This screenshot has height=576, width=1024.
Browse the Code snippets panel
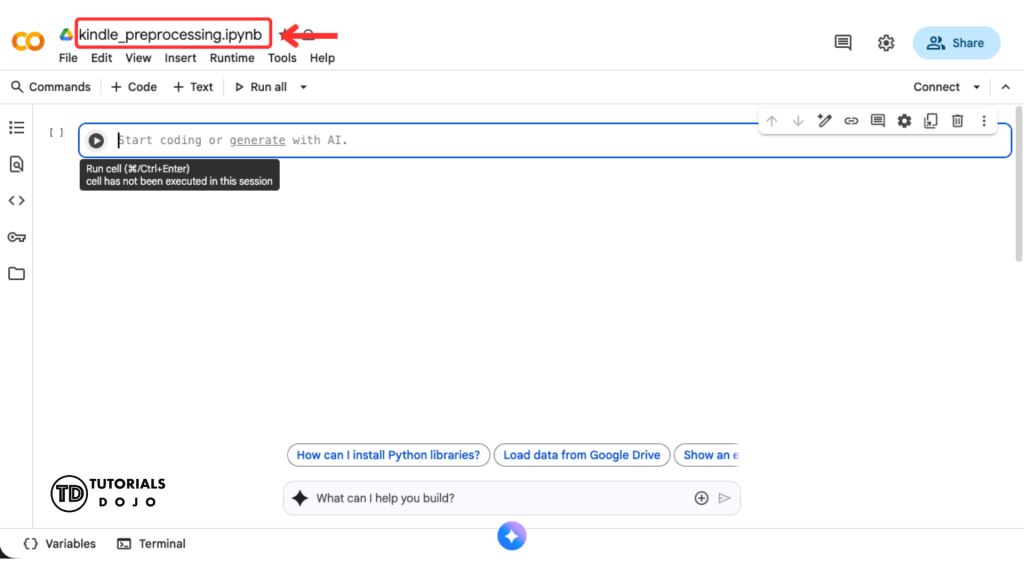point(16,199)
